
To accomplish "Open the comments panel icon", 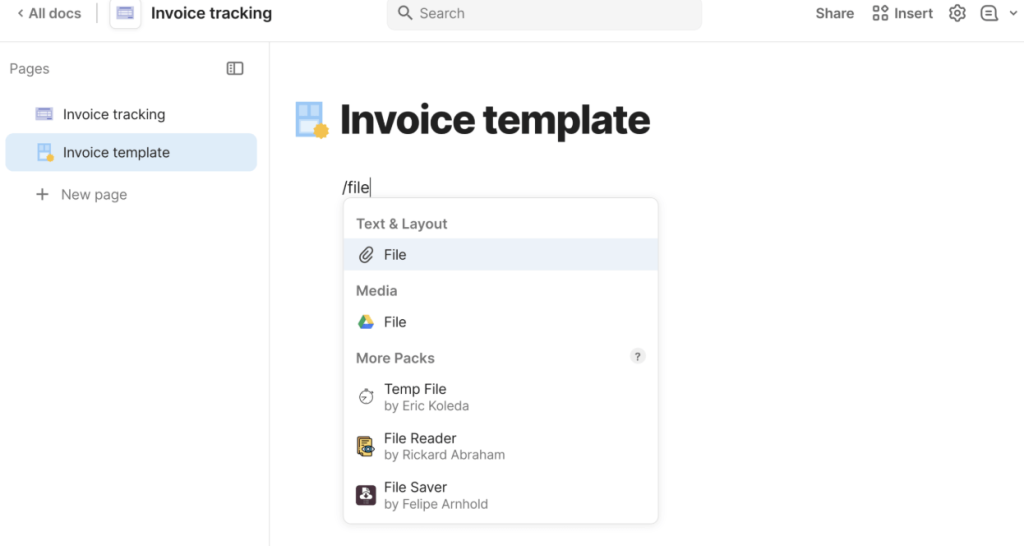I will coord(989,13).
